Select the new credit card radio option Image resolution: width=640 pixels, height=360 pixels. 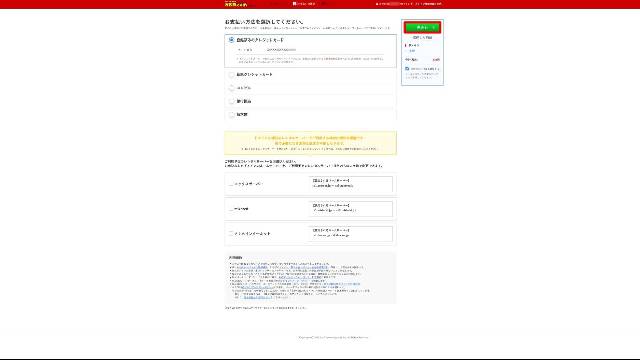(231, 75)
